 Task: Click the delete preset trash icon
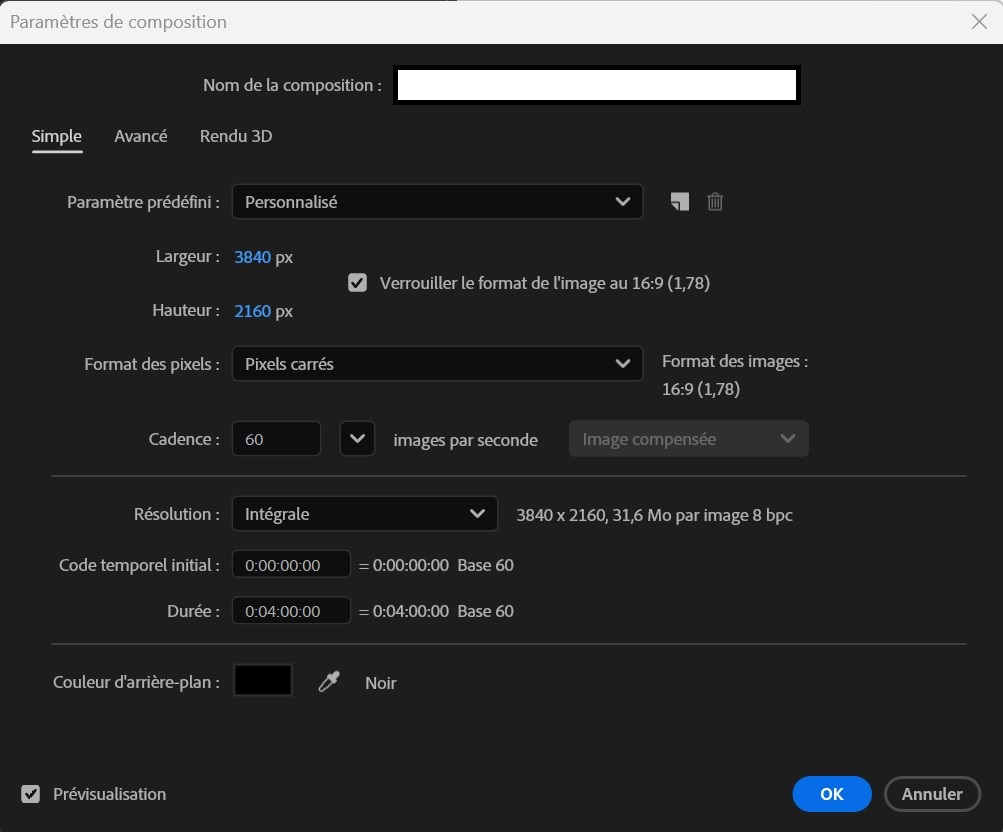(715, 202)
